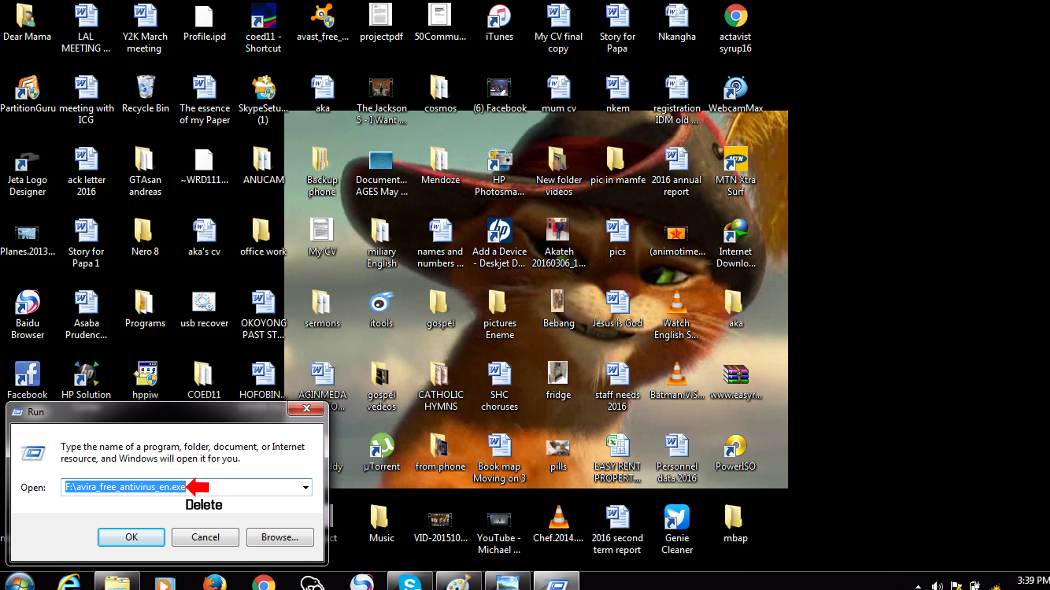Select the Chef.2014 VLC file
Image resolution: width=1050 pixels, height=590 pixels.
pos(558,524)
